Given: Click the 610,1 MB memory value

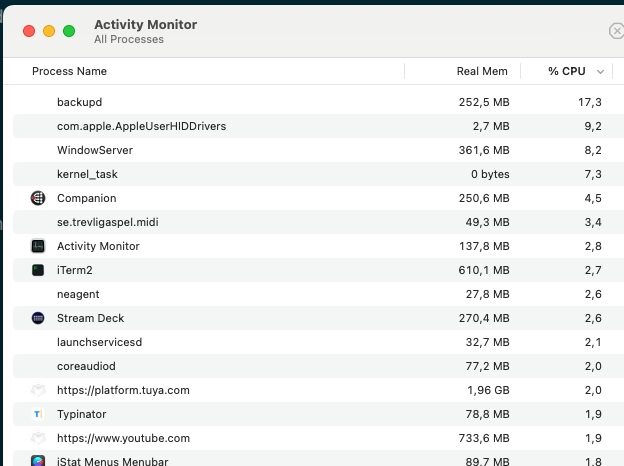Looking at the screenshot, I should point(484,270).
